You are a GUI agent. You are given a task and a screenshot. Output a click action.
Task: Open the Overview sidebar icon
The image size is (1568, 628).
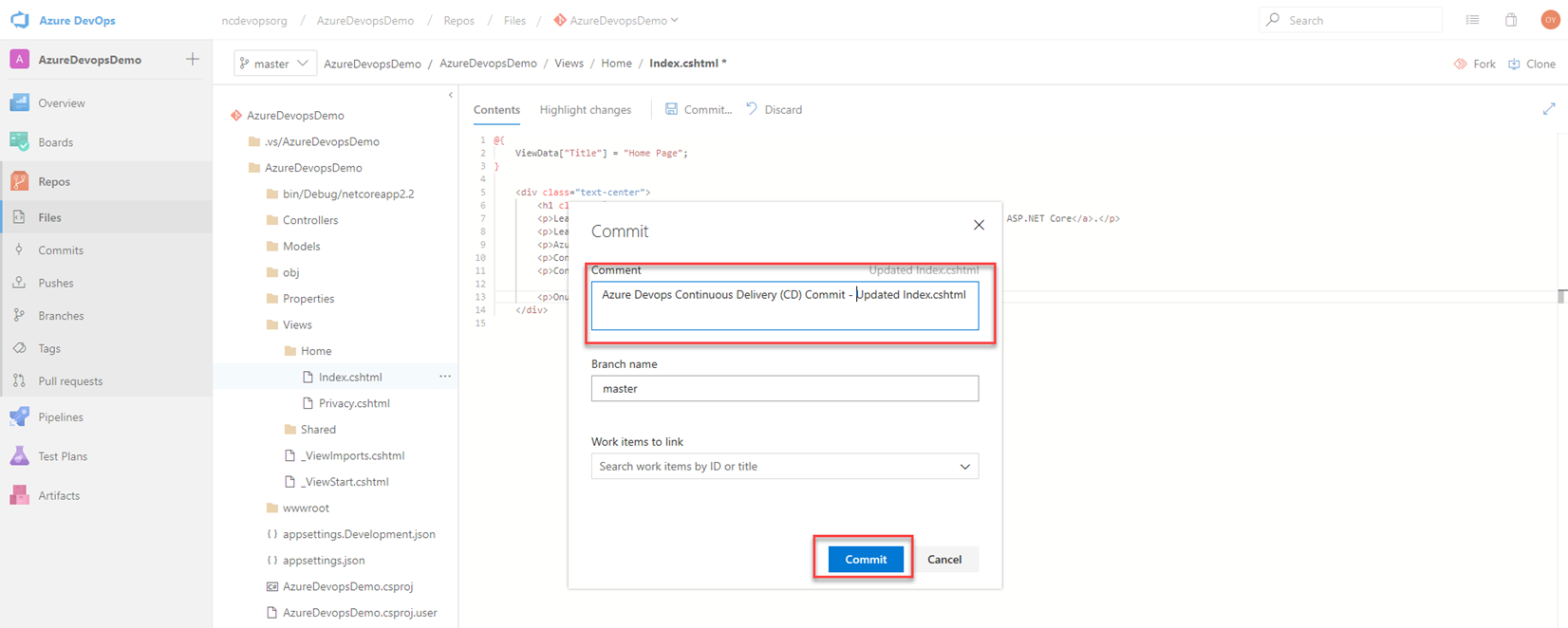[19, 102]
